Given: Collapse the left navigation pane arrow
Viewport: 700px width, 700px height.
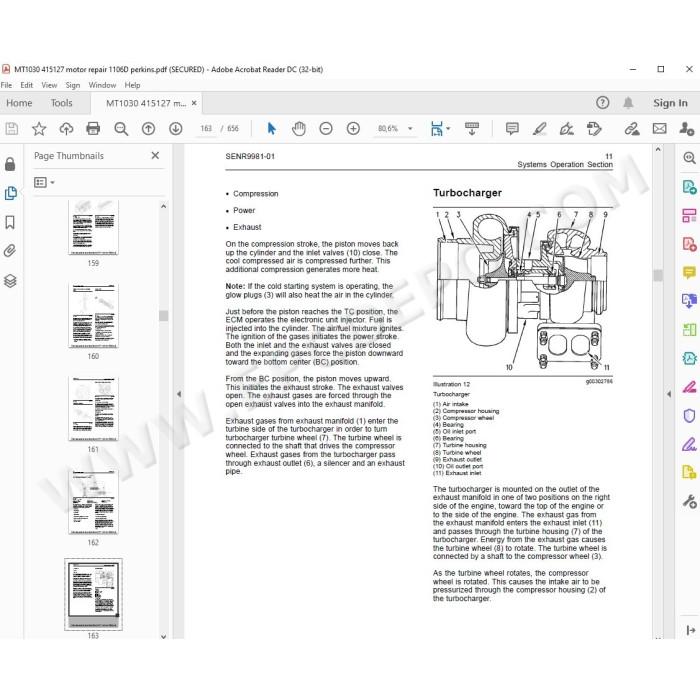Looking at the screenshot, I should pos(179,394).
